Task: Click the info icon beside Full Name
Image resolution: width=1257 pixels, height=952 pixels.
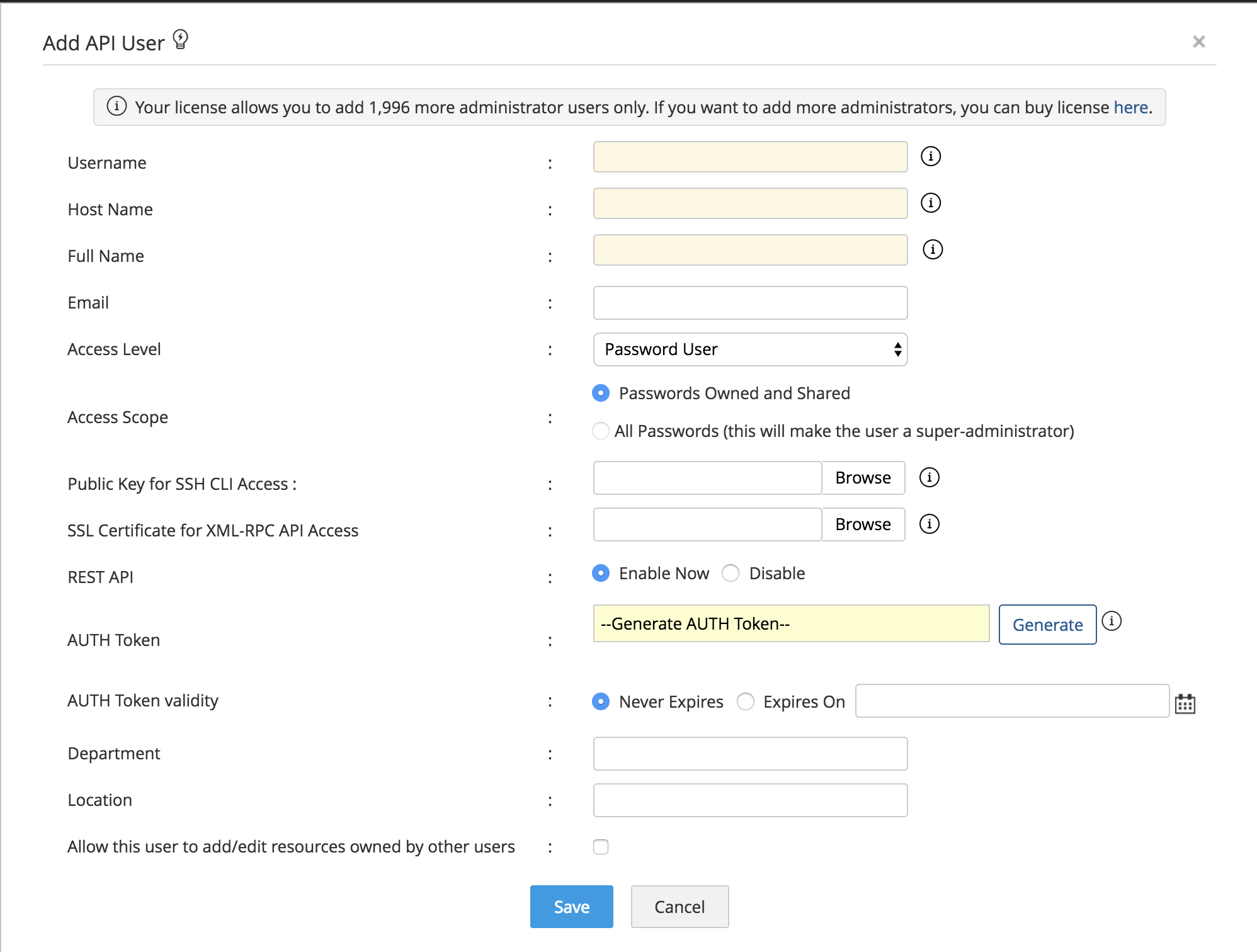Action: click(x=931, y=249)
